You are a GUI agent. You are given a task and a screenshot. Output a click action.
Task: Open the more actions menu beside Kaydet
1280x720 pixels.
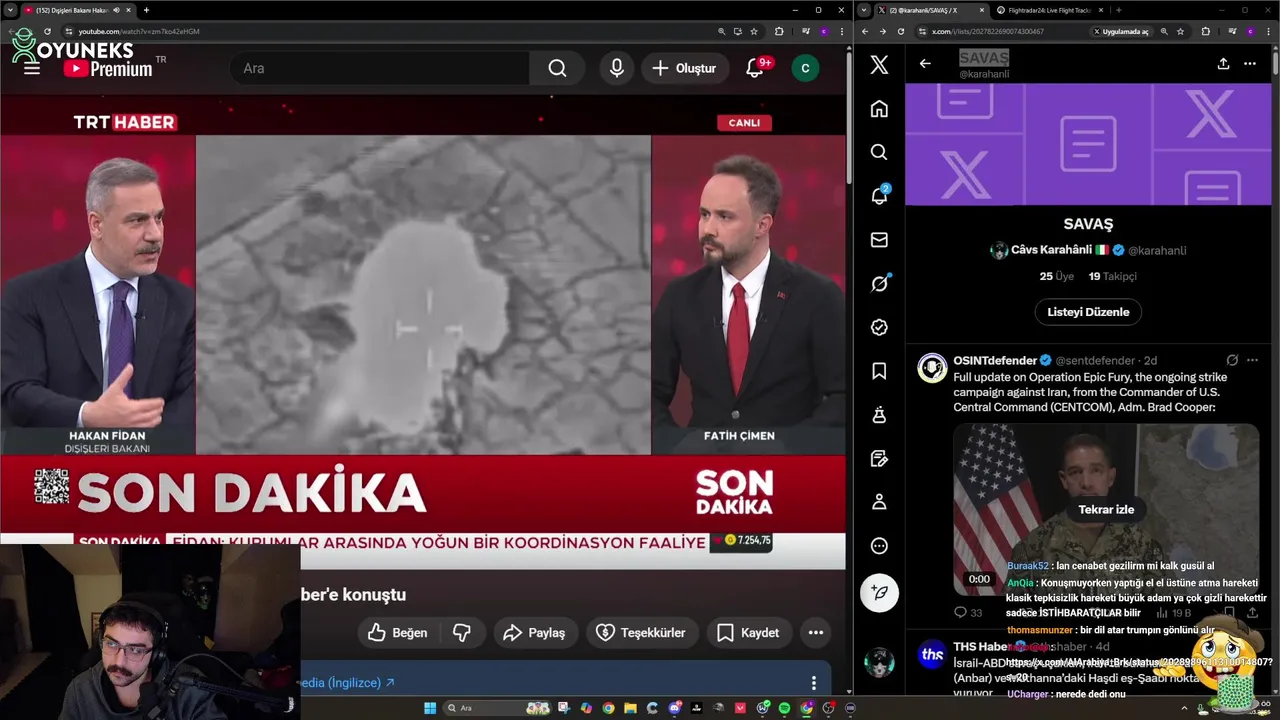pos(816,632)
